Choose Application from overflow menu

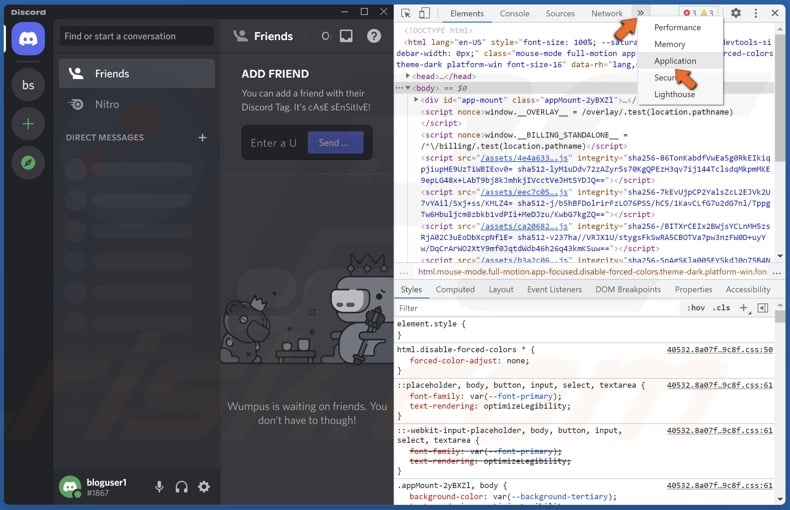coord(675,61)
